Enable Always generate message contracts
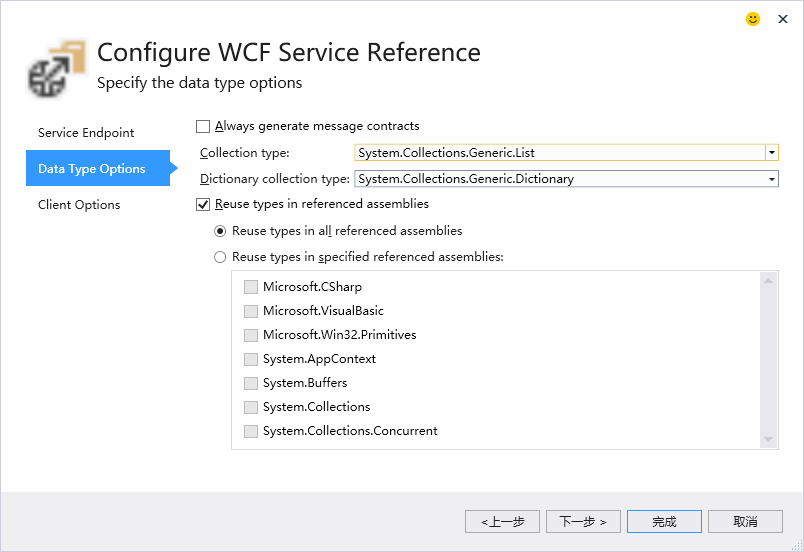Image resolution: width=804 pixels, height=552 pixels. coord(203,126)
